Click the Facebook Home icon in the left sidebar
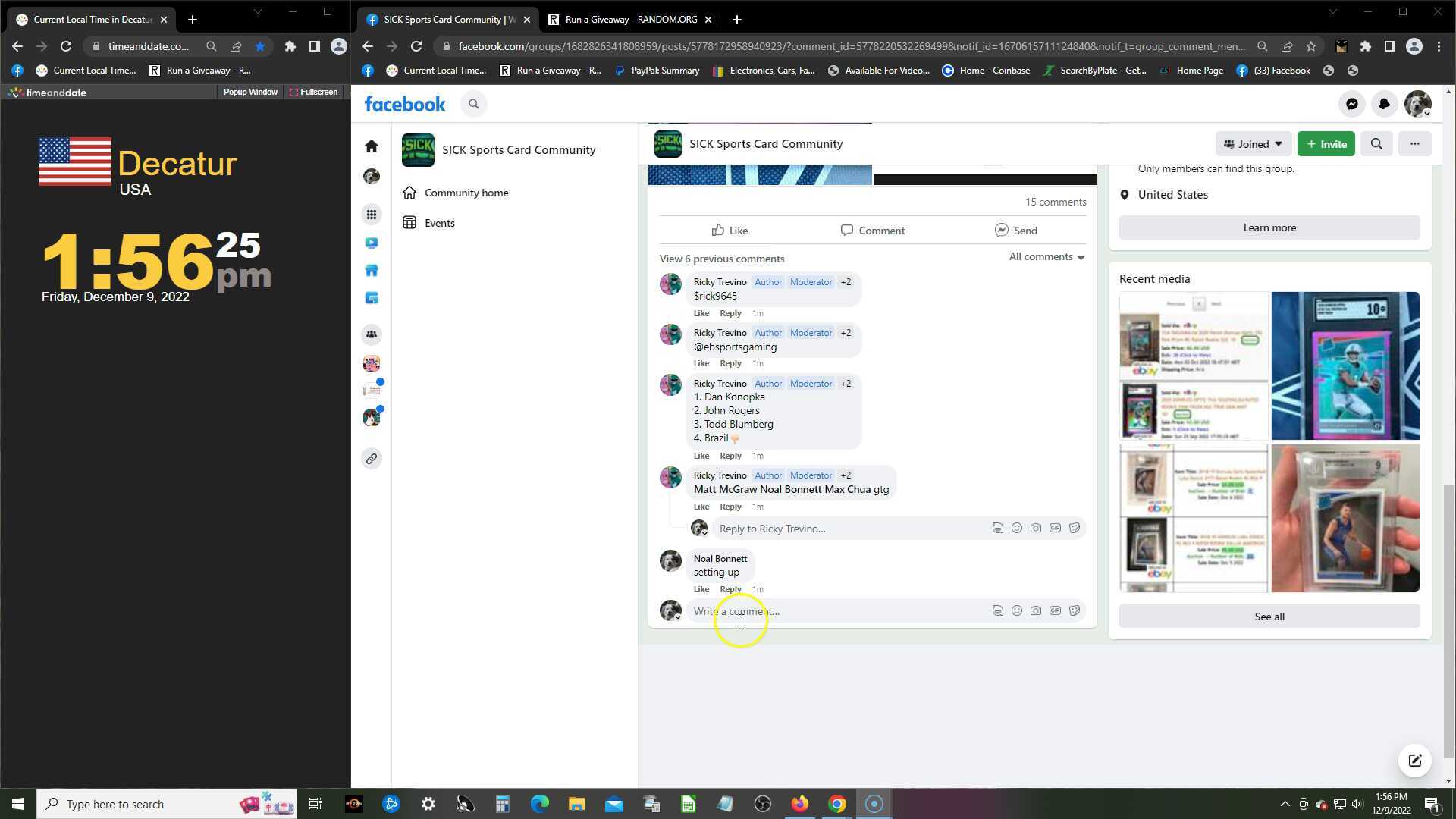 (371, 146)
